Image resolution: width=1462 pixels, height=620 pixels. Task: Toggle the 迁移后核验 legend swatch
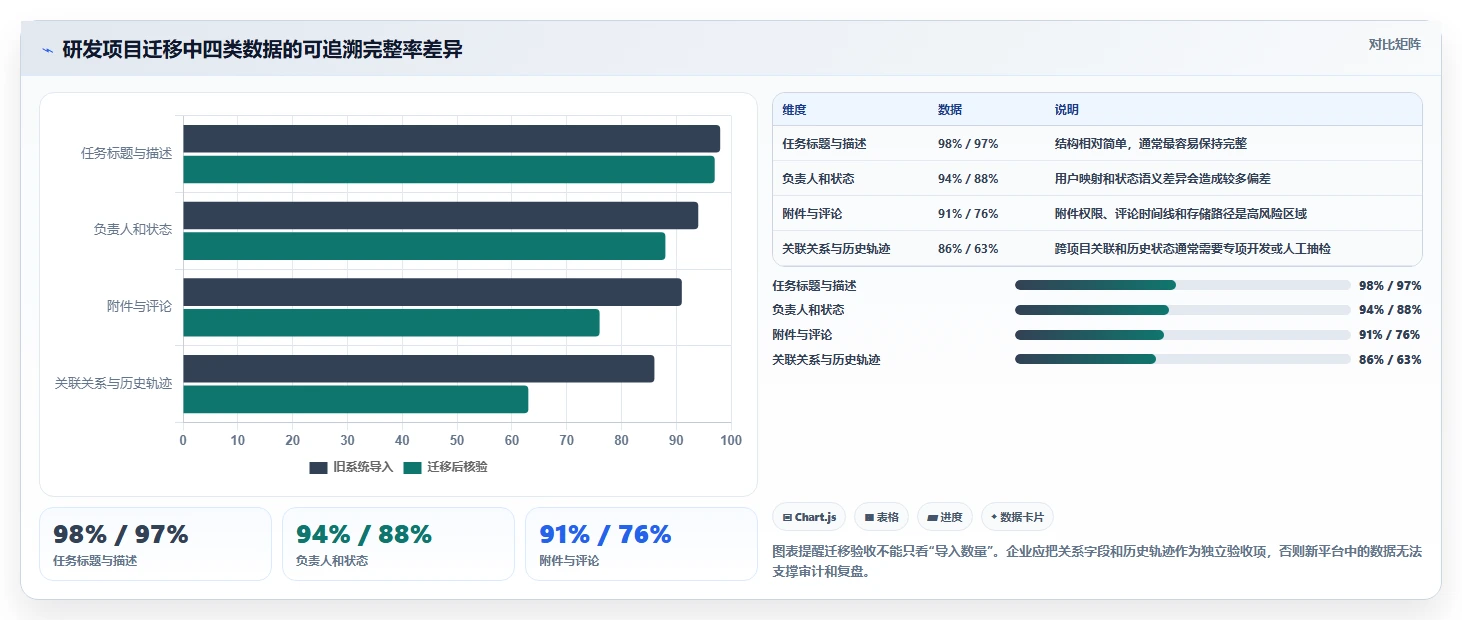pos(412,467)
